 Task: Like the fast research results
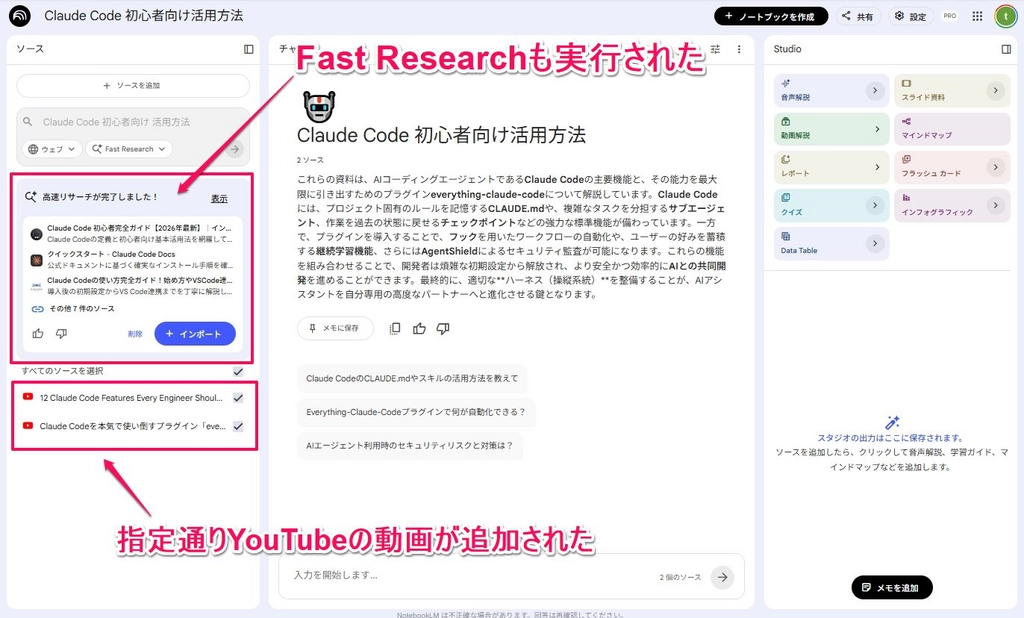38,334
